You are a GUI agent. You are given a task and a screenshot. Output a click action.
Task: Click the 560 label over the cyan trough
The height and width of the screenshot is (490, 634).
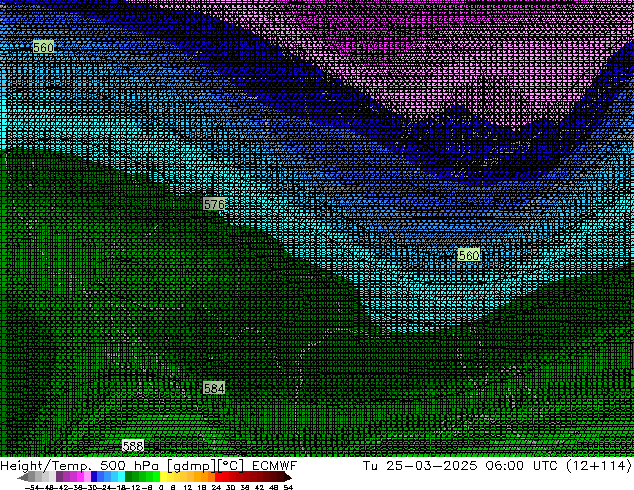point(469,255)
